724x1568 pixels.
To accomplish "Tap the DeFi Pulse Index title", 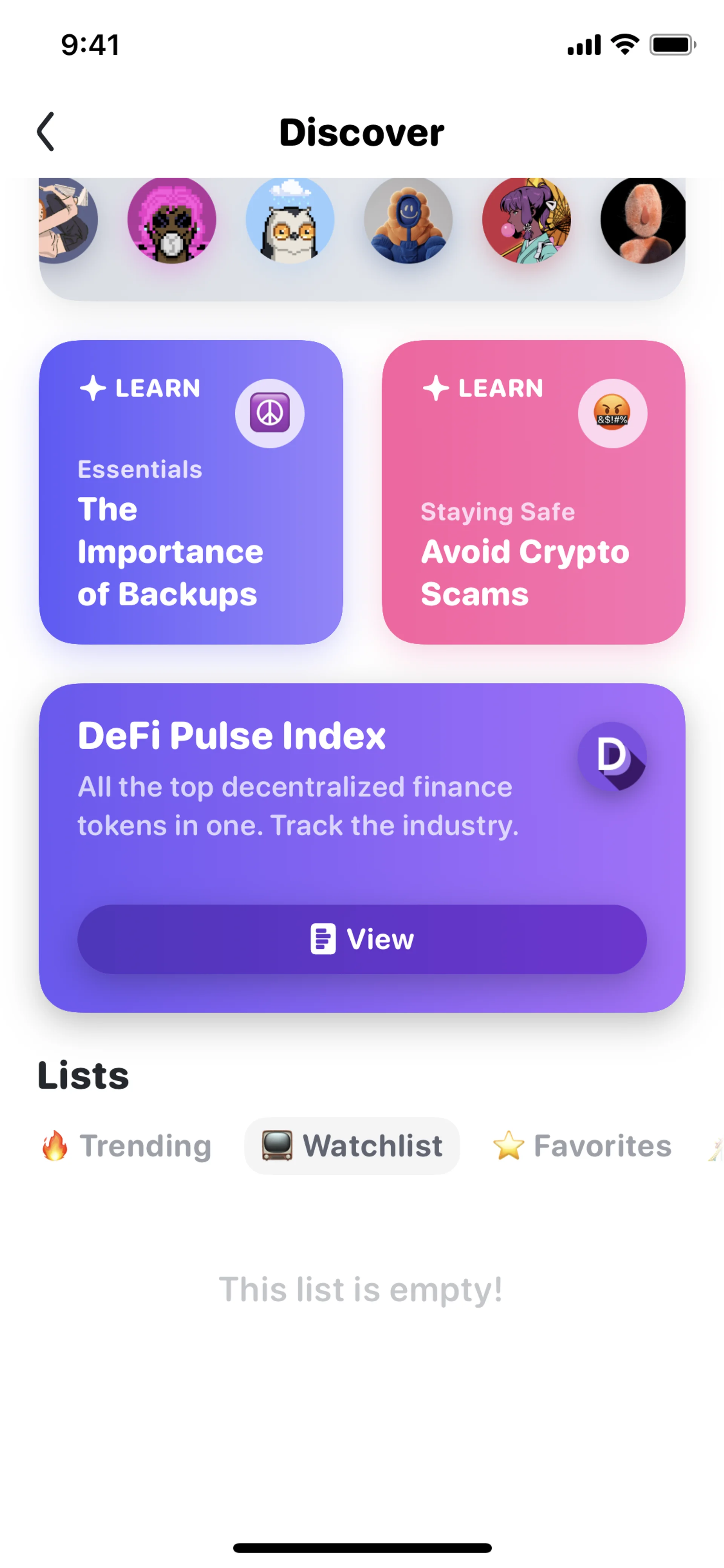I will [x=232, y=735].
